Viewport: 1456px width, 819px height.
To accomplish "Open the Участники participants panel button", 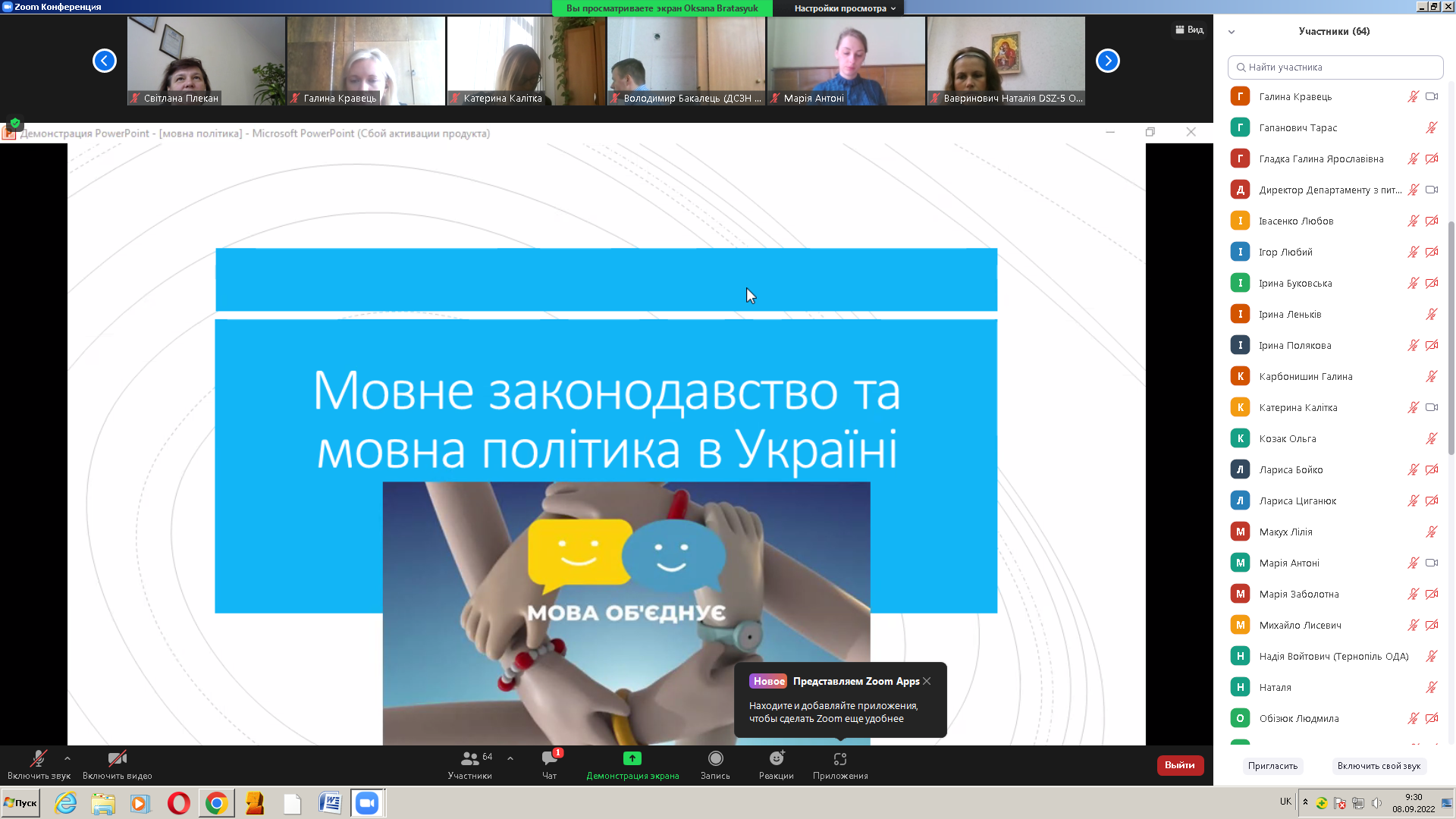I will 470,764.
